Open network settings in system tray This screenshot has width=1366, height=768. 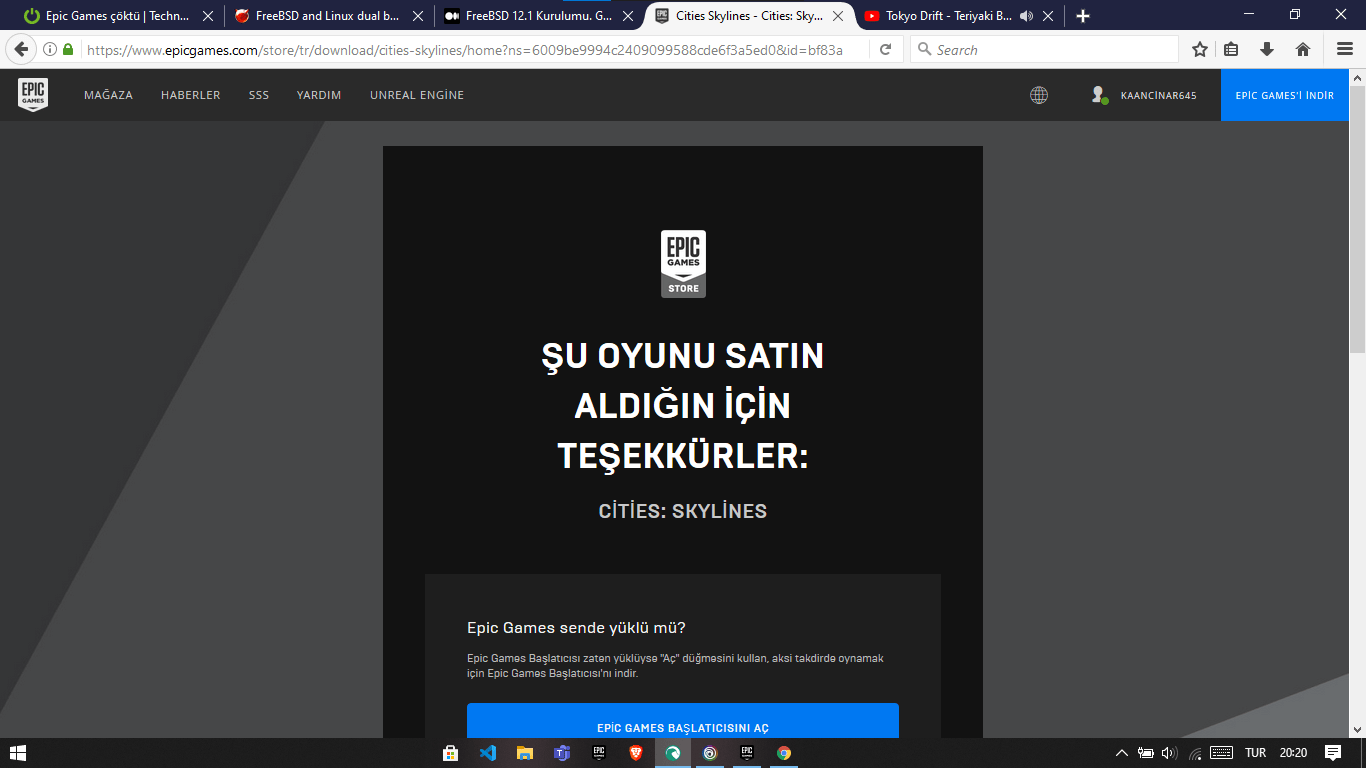click(x=1194, y=753)
